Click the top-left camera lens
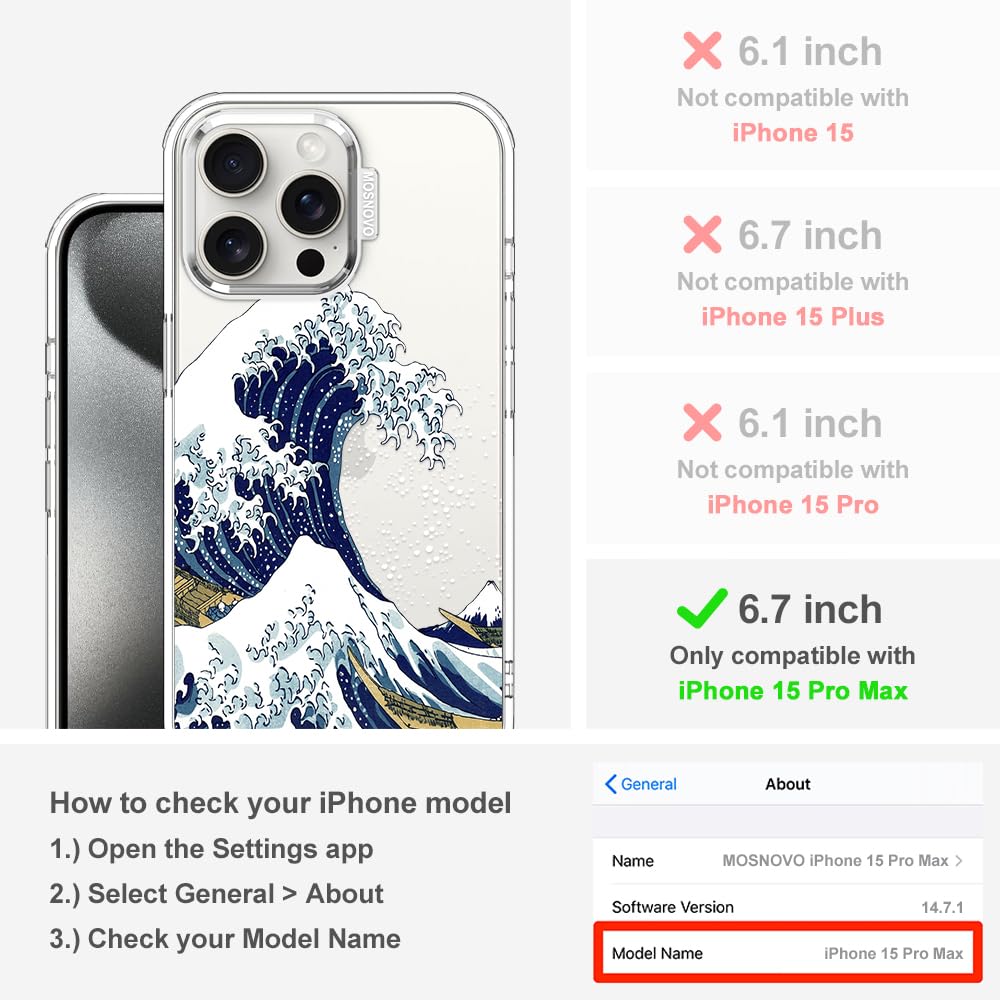 pos(233,163)
